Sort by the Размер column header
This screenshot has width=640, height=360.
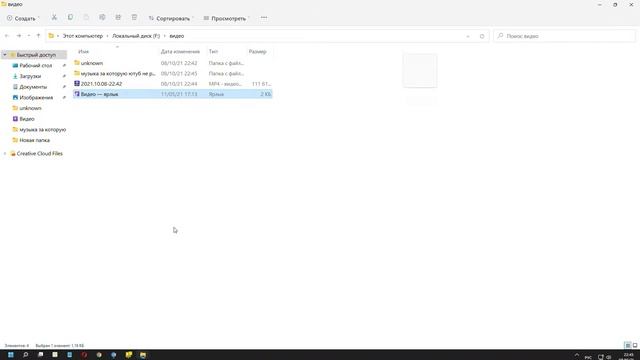[258, 51]
